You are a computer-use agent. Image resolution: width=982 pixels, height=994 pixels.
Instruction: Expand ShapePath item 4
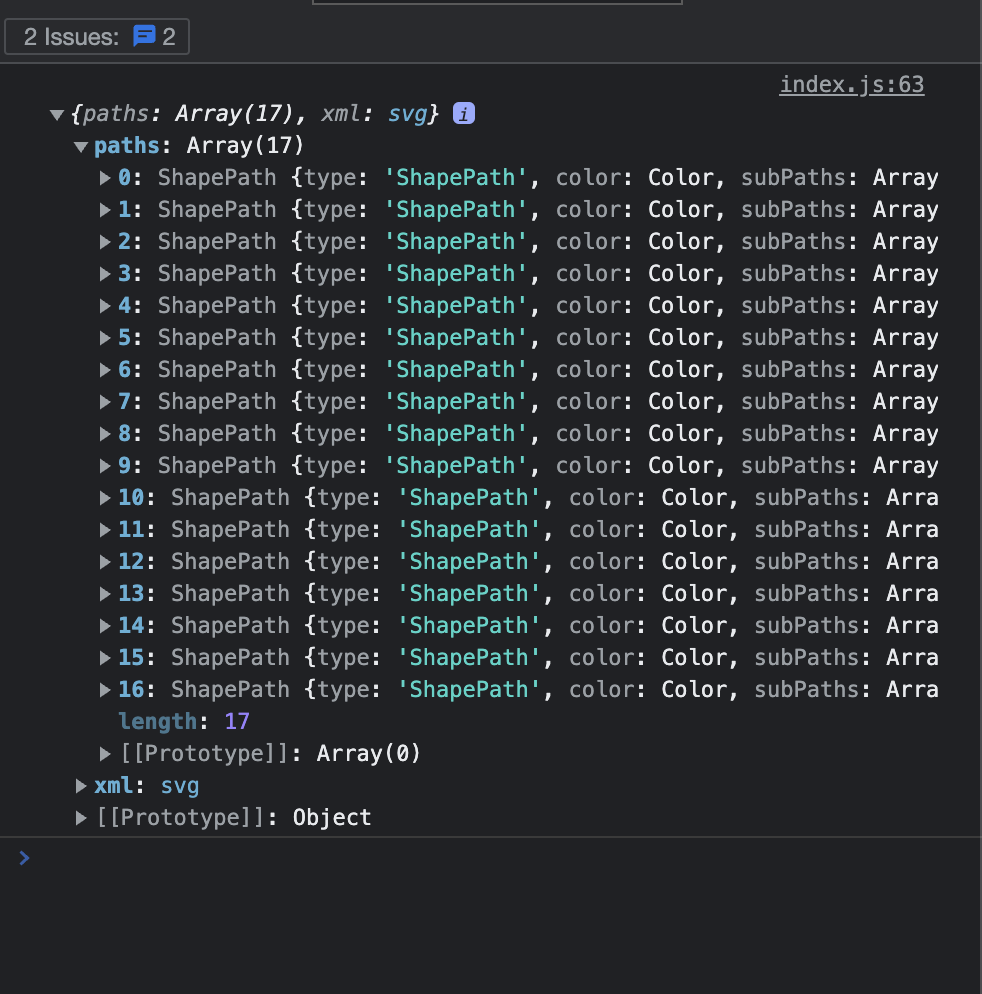105,306
